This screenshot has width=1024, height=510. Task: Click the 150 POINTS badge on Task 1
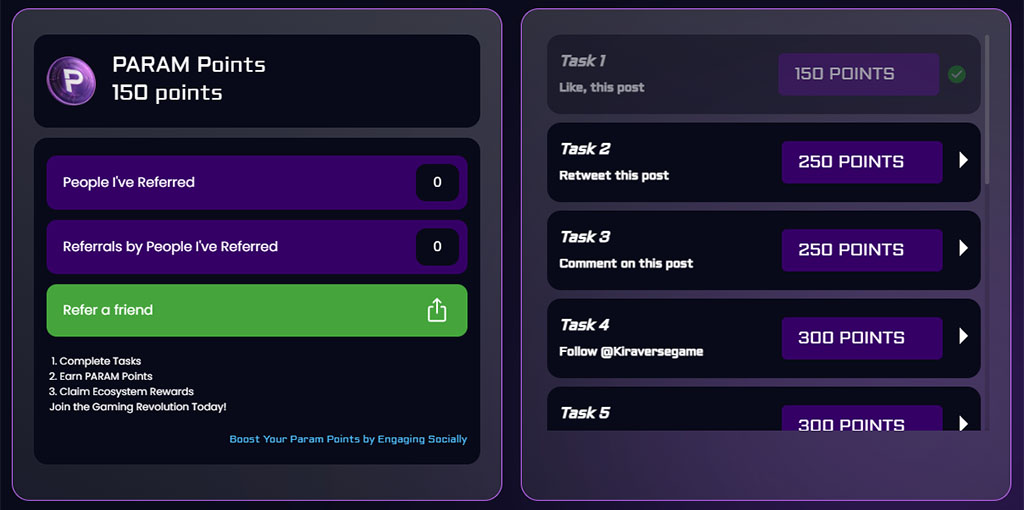(859, 74)
